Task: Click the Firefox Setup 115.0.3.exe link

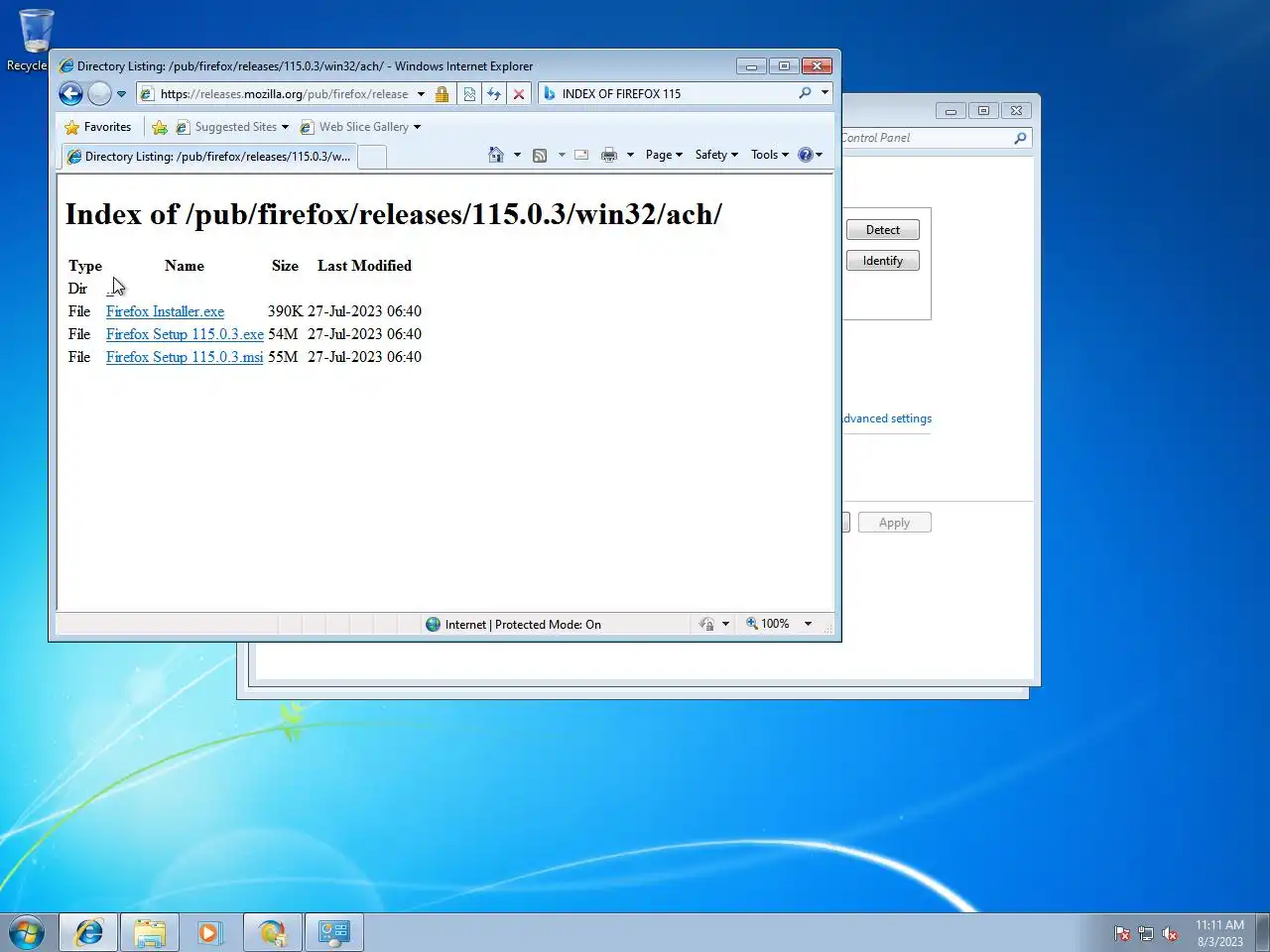Action: tap(185, 334)
